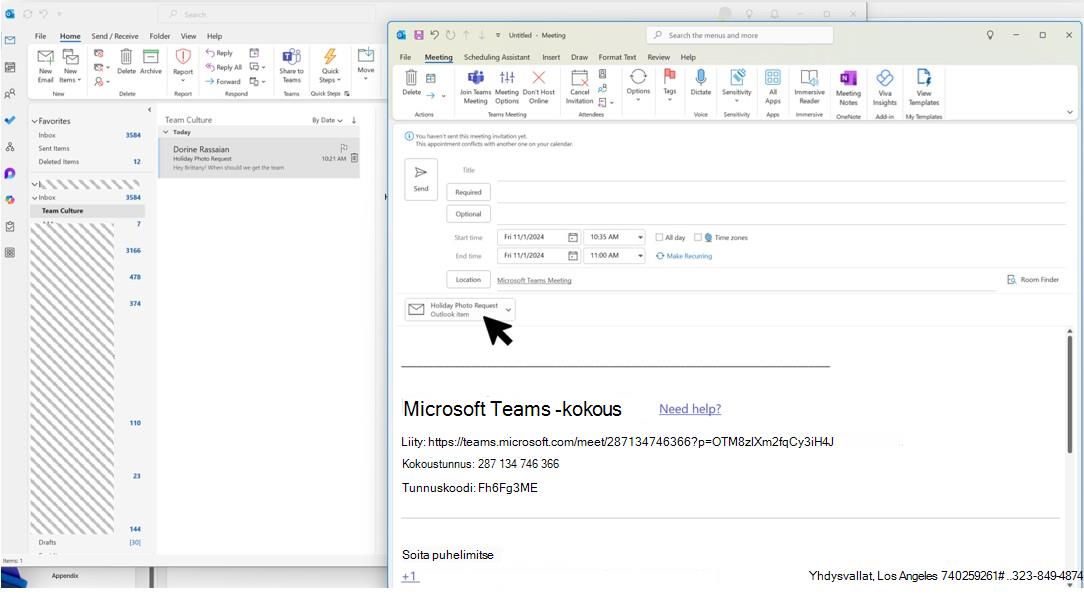The height and width of the screenshot is (597, 1084).
Task: Click Reply in main Outlook ribbon
Action: [x=219, y=53]
